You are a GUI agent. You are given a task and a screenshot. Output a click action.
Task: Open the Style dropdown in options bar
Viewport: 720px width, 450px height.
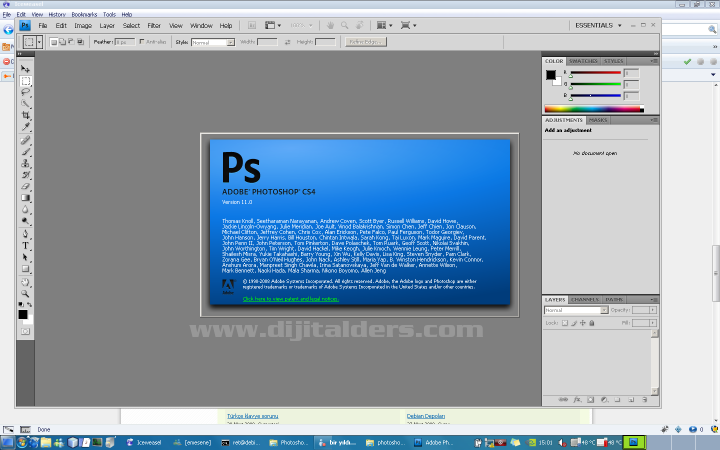(x=213, y=42)
